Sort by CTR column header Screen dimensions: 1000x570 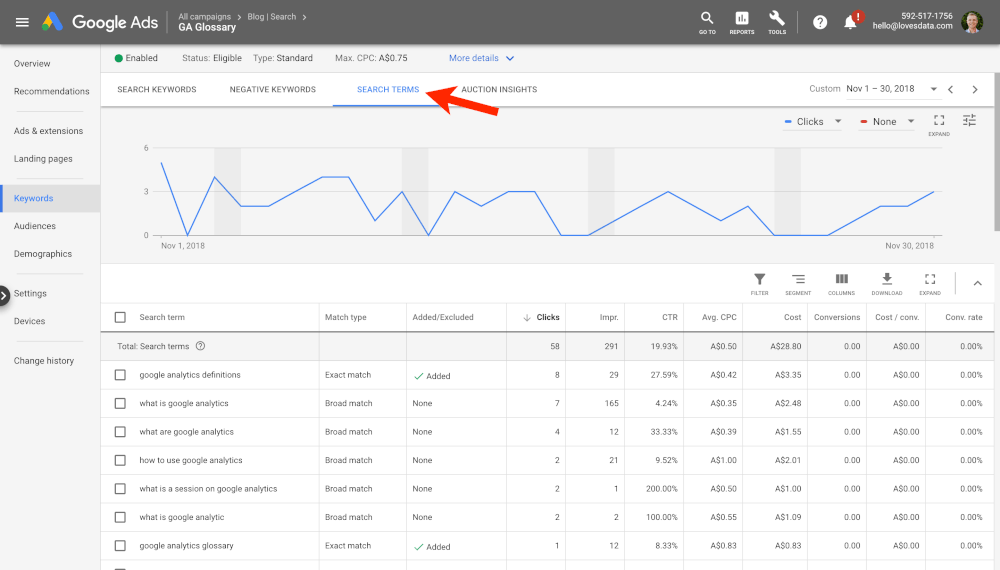[x=670, y=318]
